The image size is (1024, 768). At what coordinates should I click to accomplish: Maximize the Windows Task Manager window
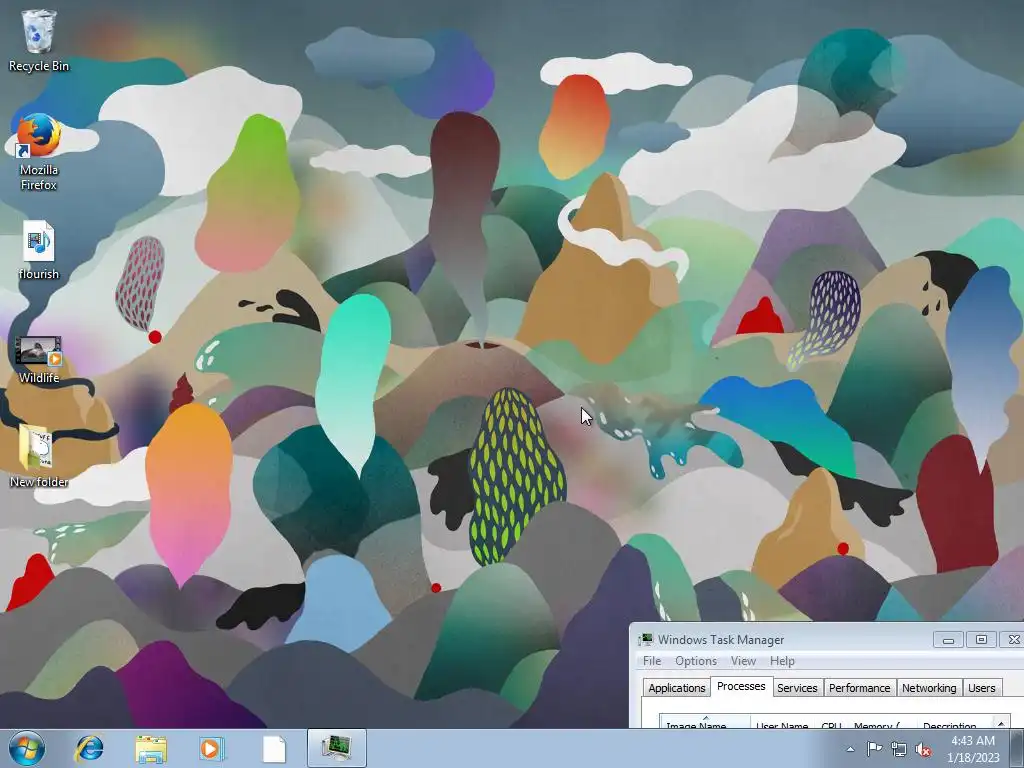click(981, 640)
